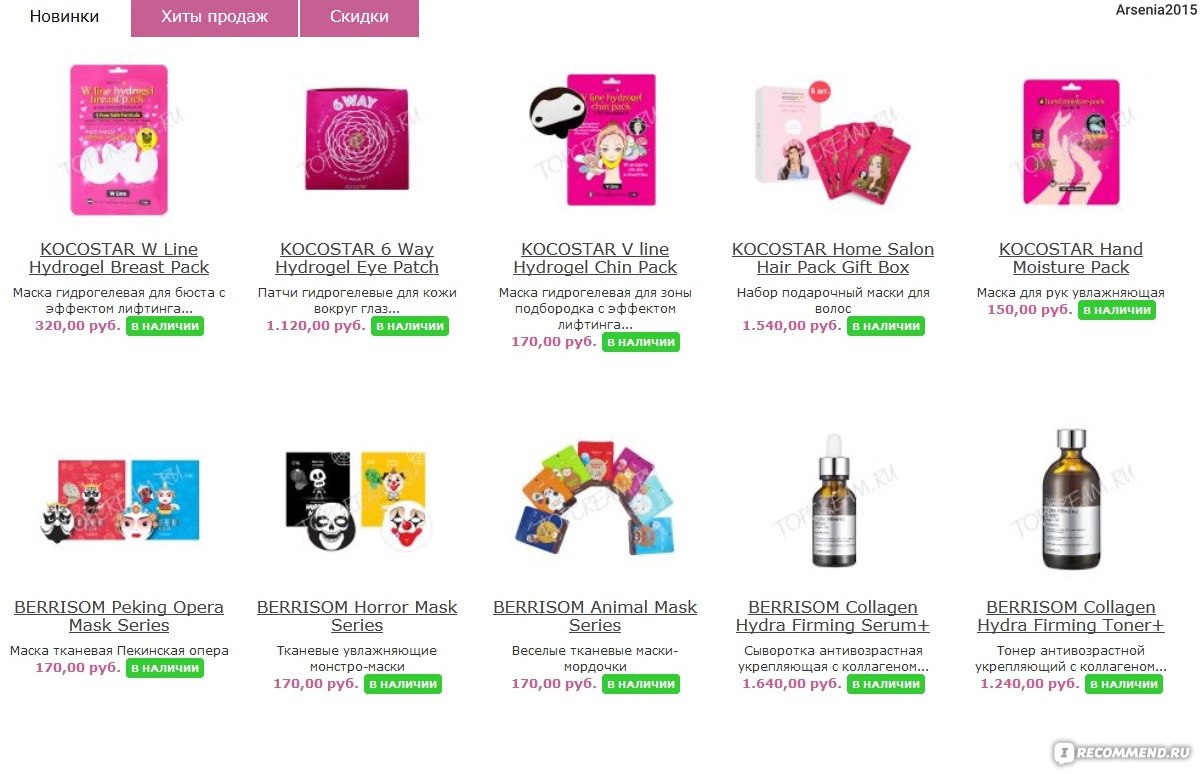Open BERRISOM Horror Mask Series link
Viewport: 1201px width, 774px height.
tap(357, 616)
